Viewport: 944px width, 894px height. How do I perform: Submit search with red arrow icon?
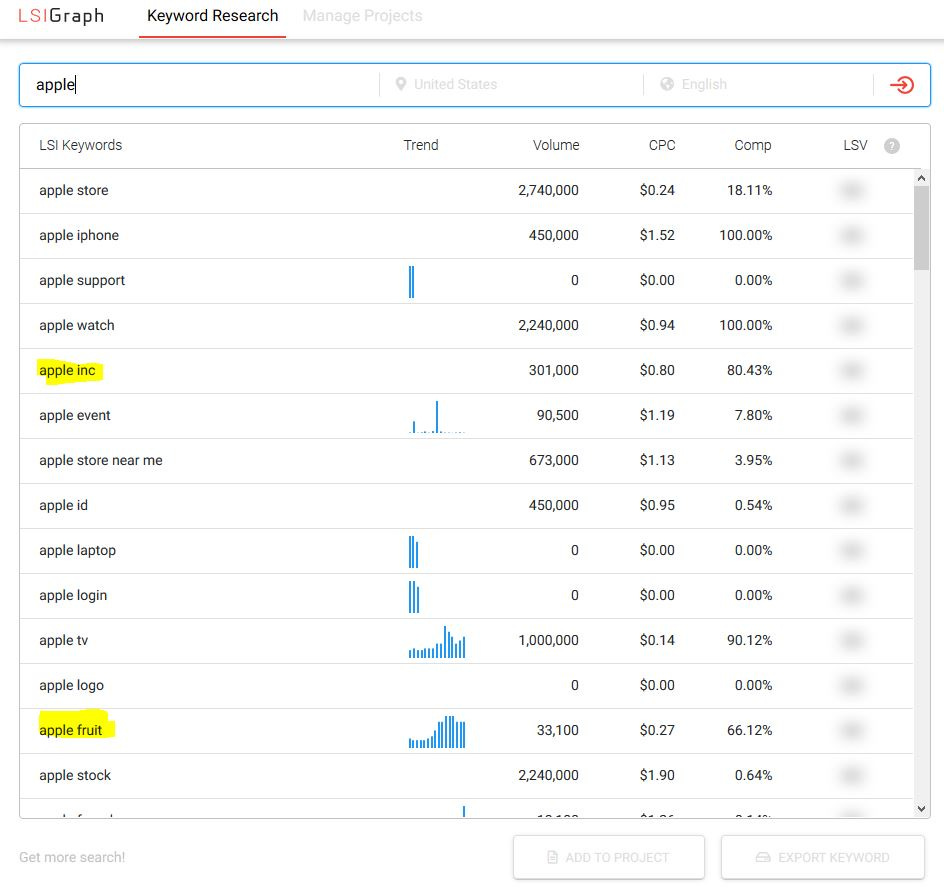pos(901,85)
